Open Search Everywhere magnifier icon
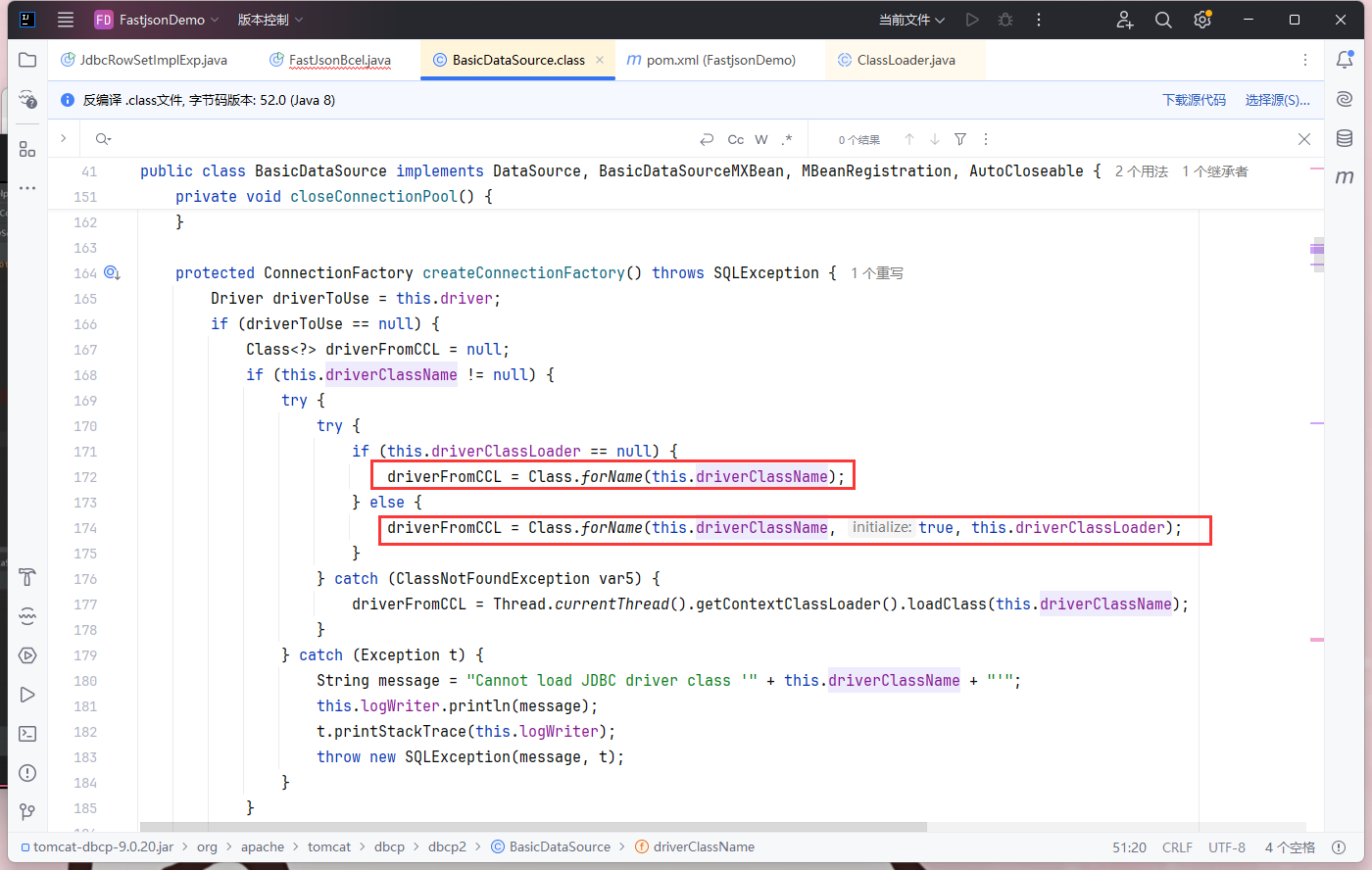The height and width of the screenshot is (870, 1372). [1163, 20]
